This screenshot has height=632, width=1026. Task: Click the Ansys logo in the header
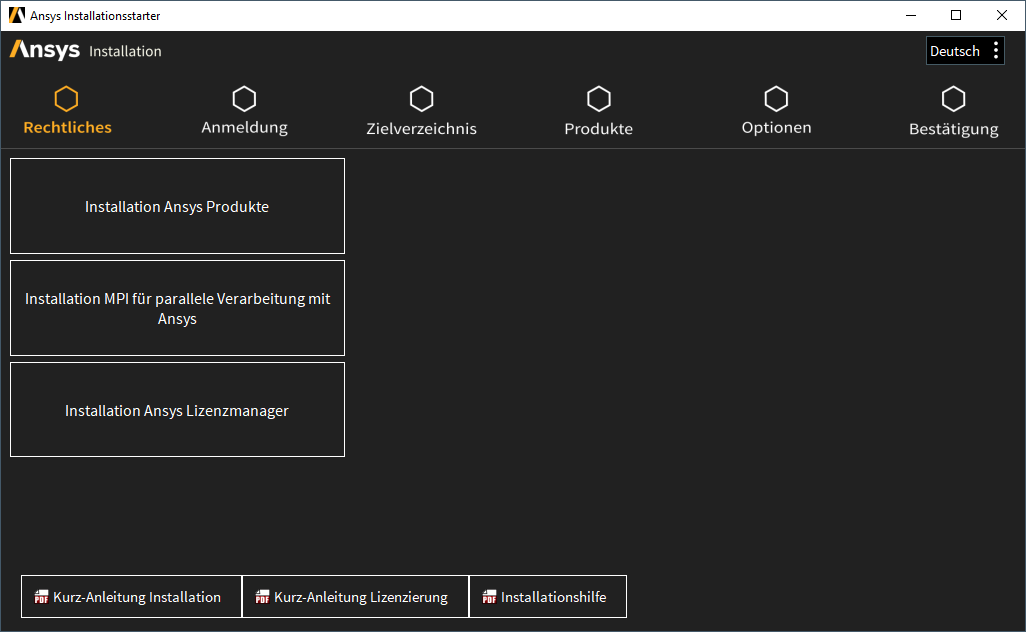[x=44, y=50]
